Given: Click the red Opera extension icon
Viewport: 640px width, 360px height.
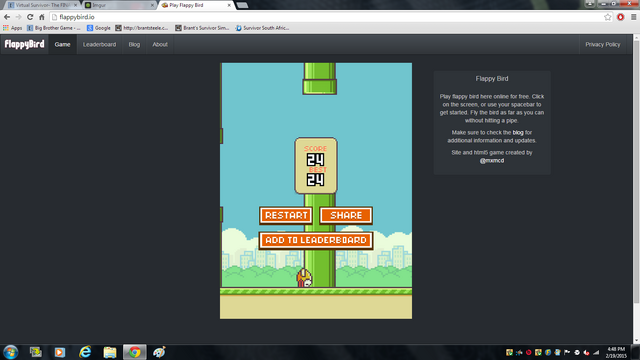Looking at the screenshot, I should 620,17.
